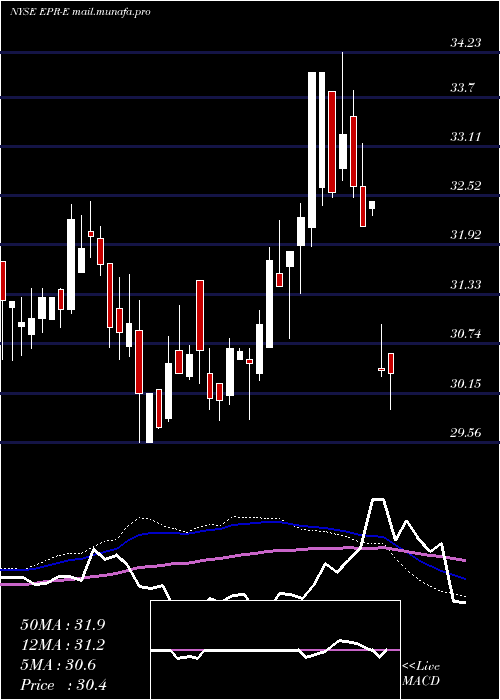Select the 34.23 price level label
The image size is (500, 700).
tap(466, 43)
